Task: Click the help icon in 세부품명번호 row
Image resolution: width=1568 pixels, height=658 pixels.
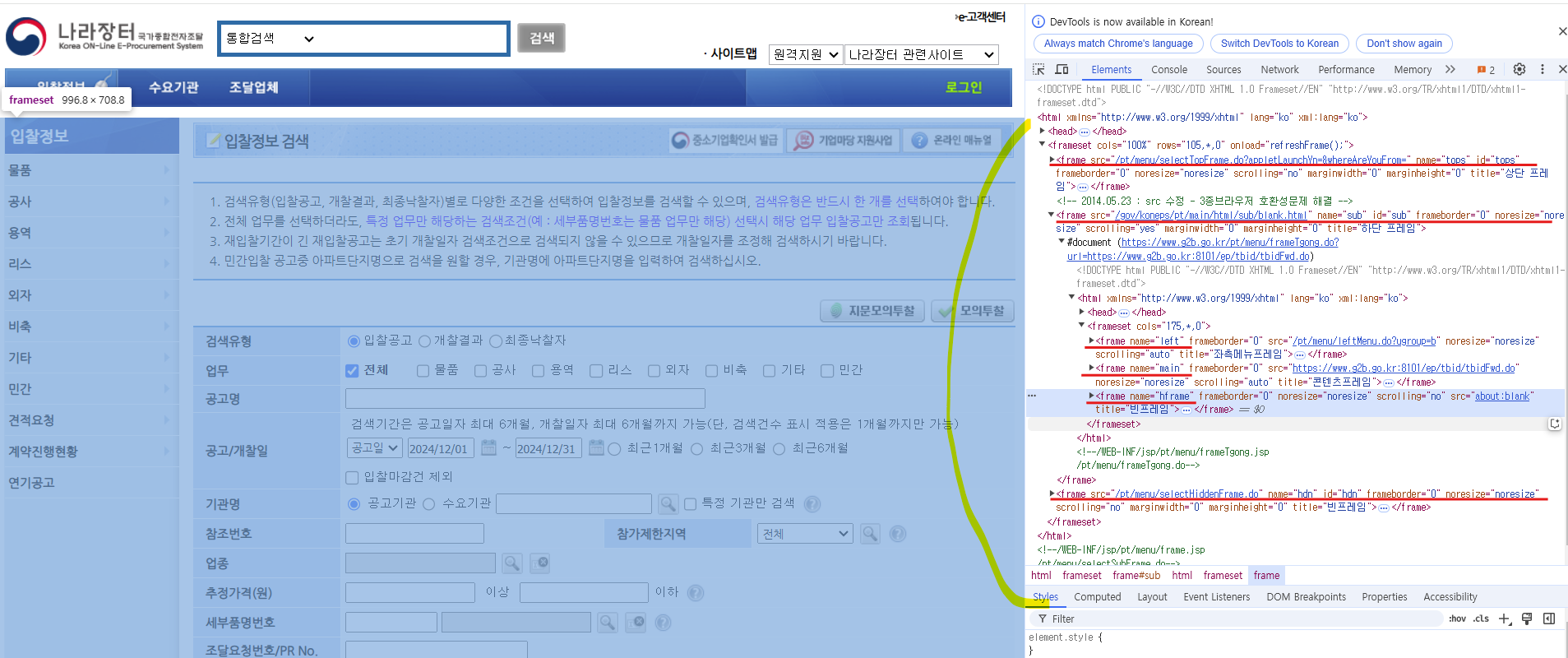Action: (x=664, y=623)
